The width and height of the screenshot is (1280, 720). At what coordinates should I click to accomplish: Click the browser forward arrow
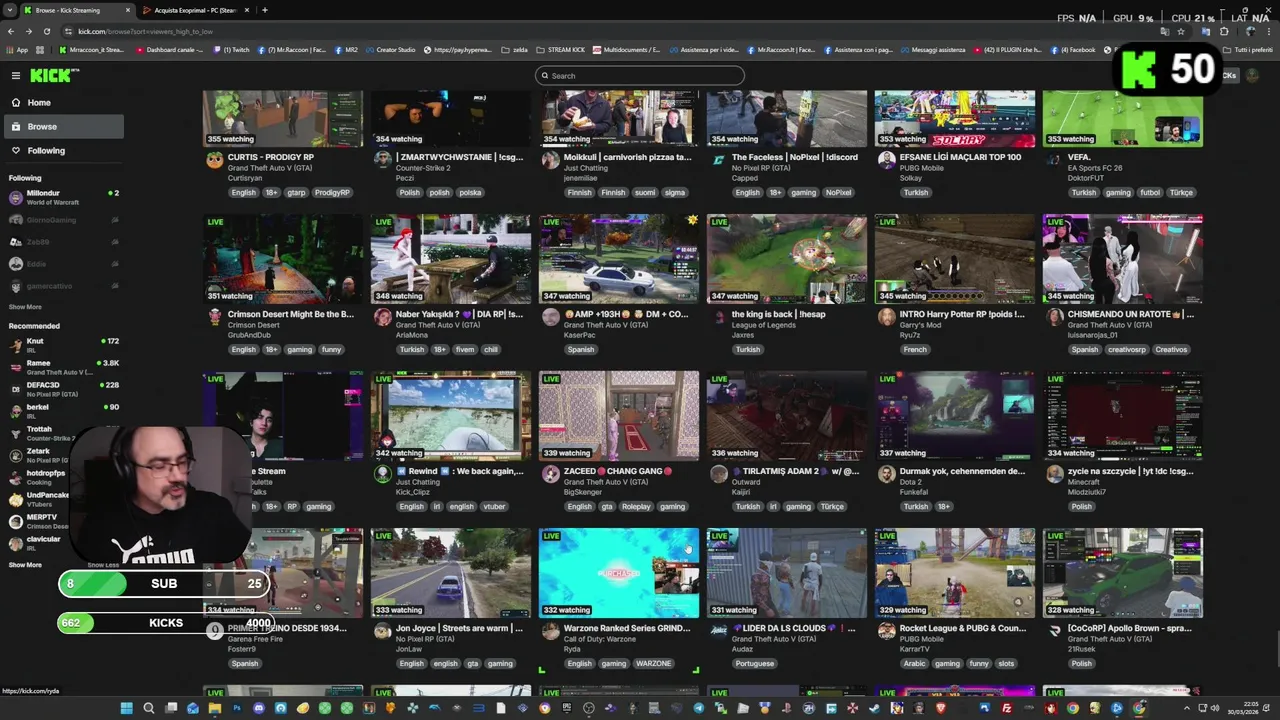28,31
